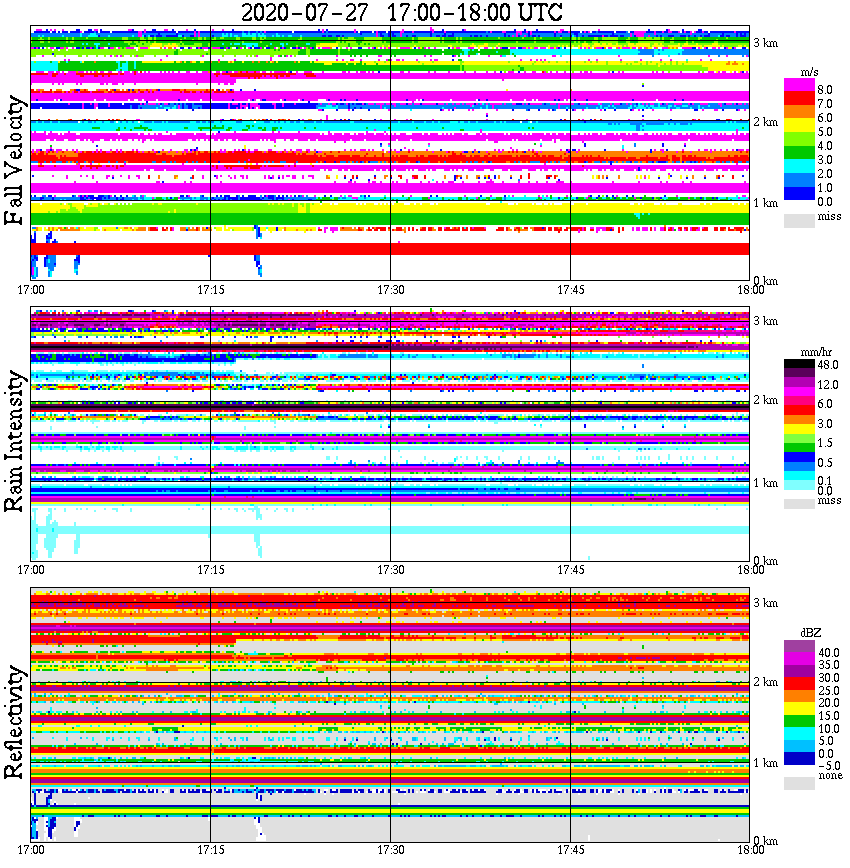Click the '2 km' label of the Fall Velocity panel
Image resolution: width=850 pixels, height=868 pixels.
click(x=765, y=122)
